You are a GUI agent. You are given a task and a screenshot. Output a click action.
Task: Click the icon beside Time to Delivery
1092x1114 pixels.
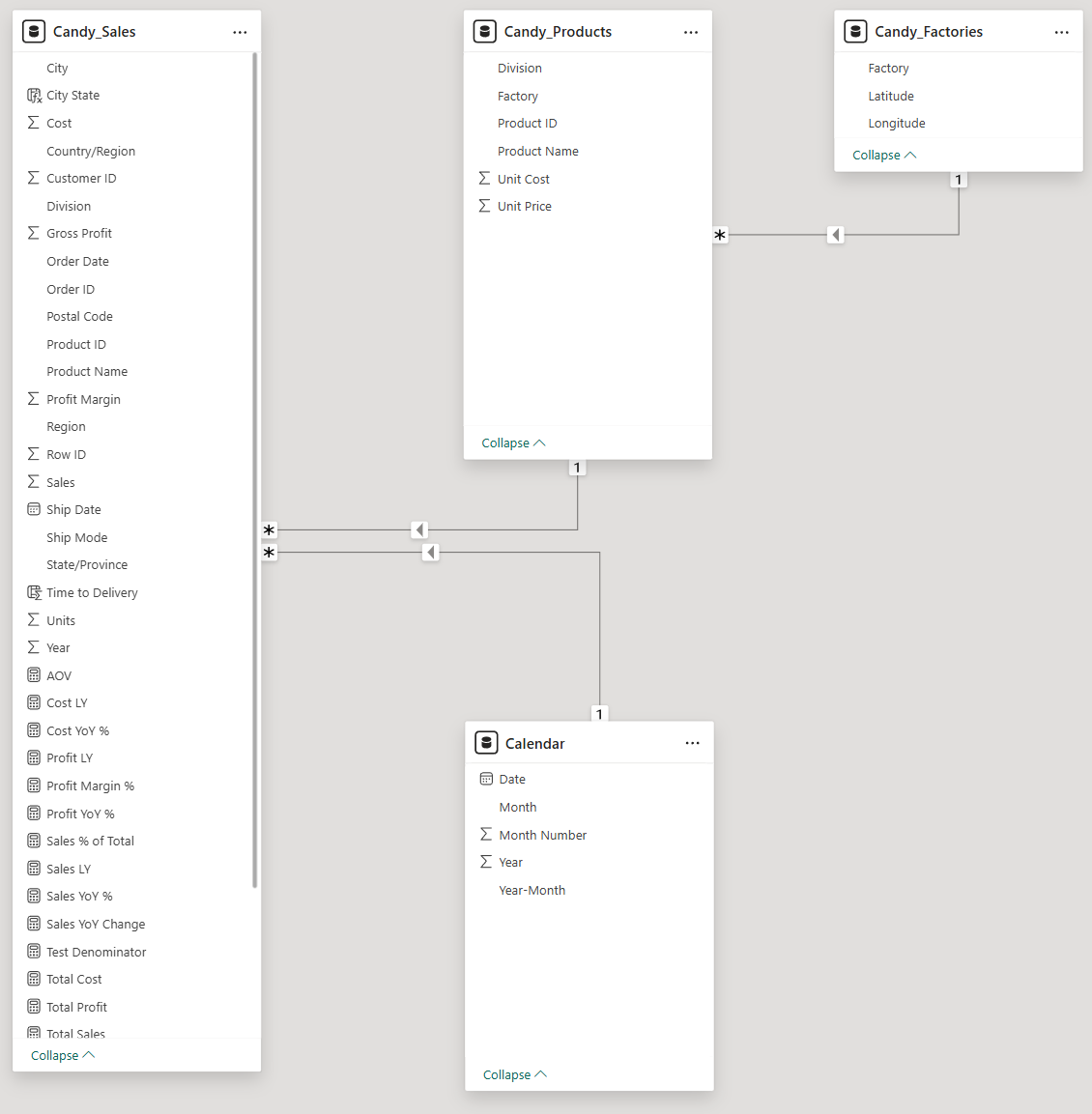33,592
